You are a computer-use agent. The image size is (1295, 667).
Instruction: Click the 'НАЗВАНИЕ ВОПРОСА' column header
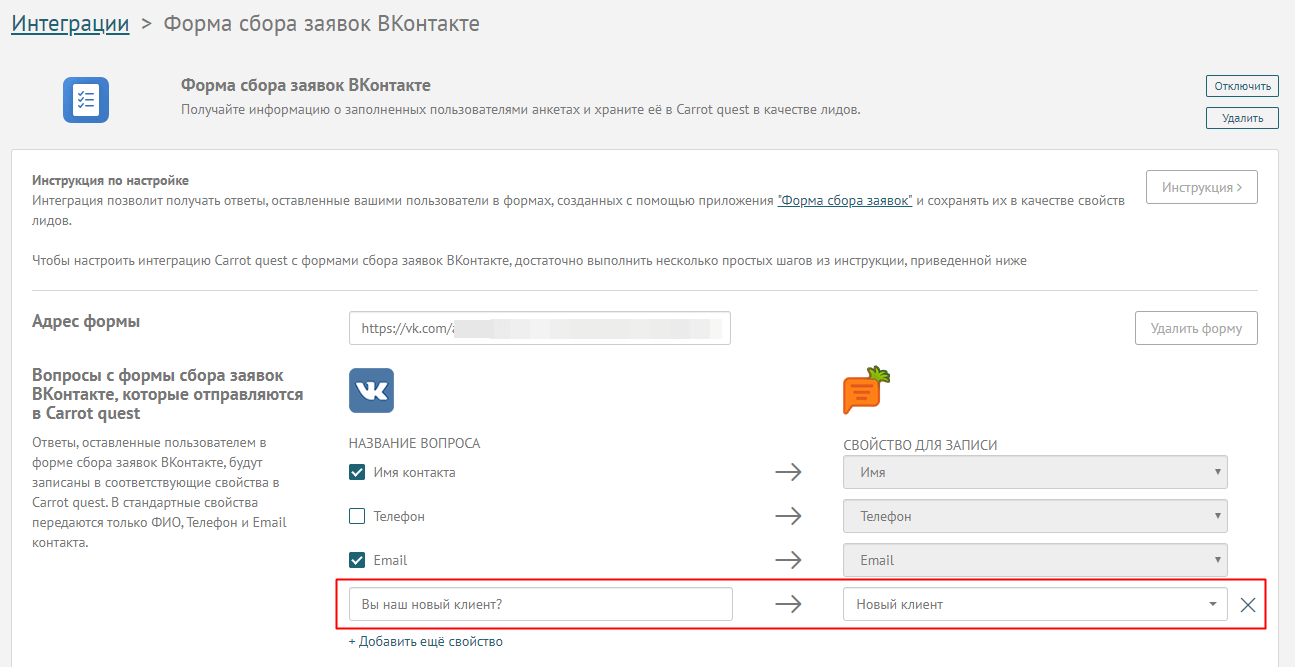pos(415,443)
